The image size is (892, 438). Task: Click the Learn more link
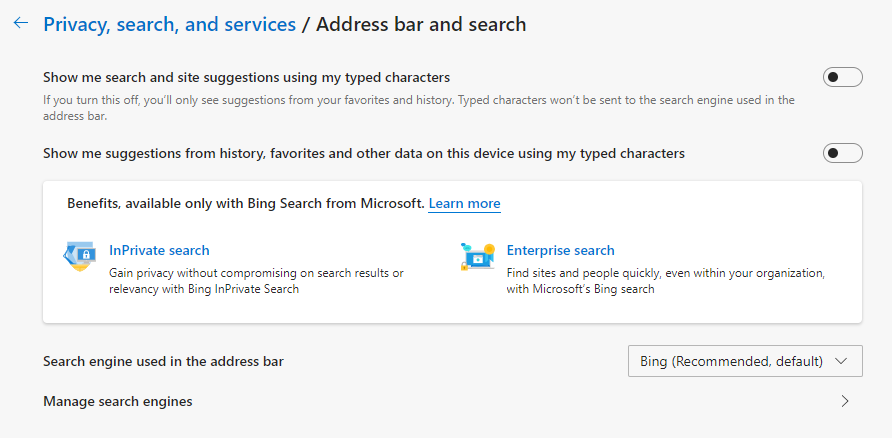[x=464, y=204]
